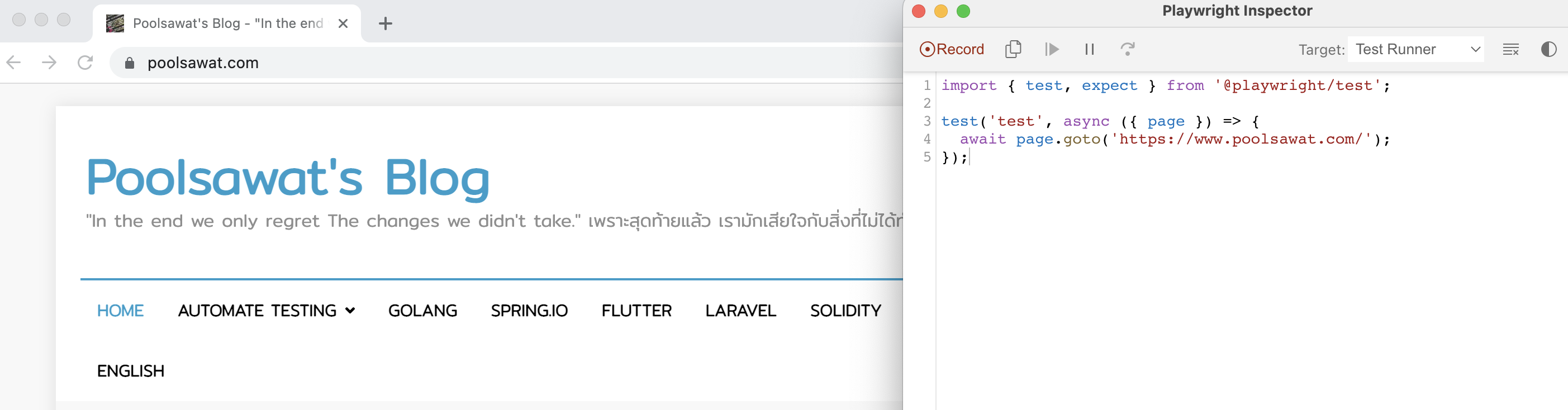Click the closing brace on line 5
The height and width of the screenshot is (410, 1568).
(954, 158)
